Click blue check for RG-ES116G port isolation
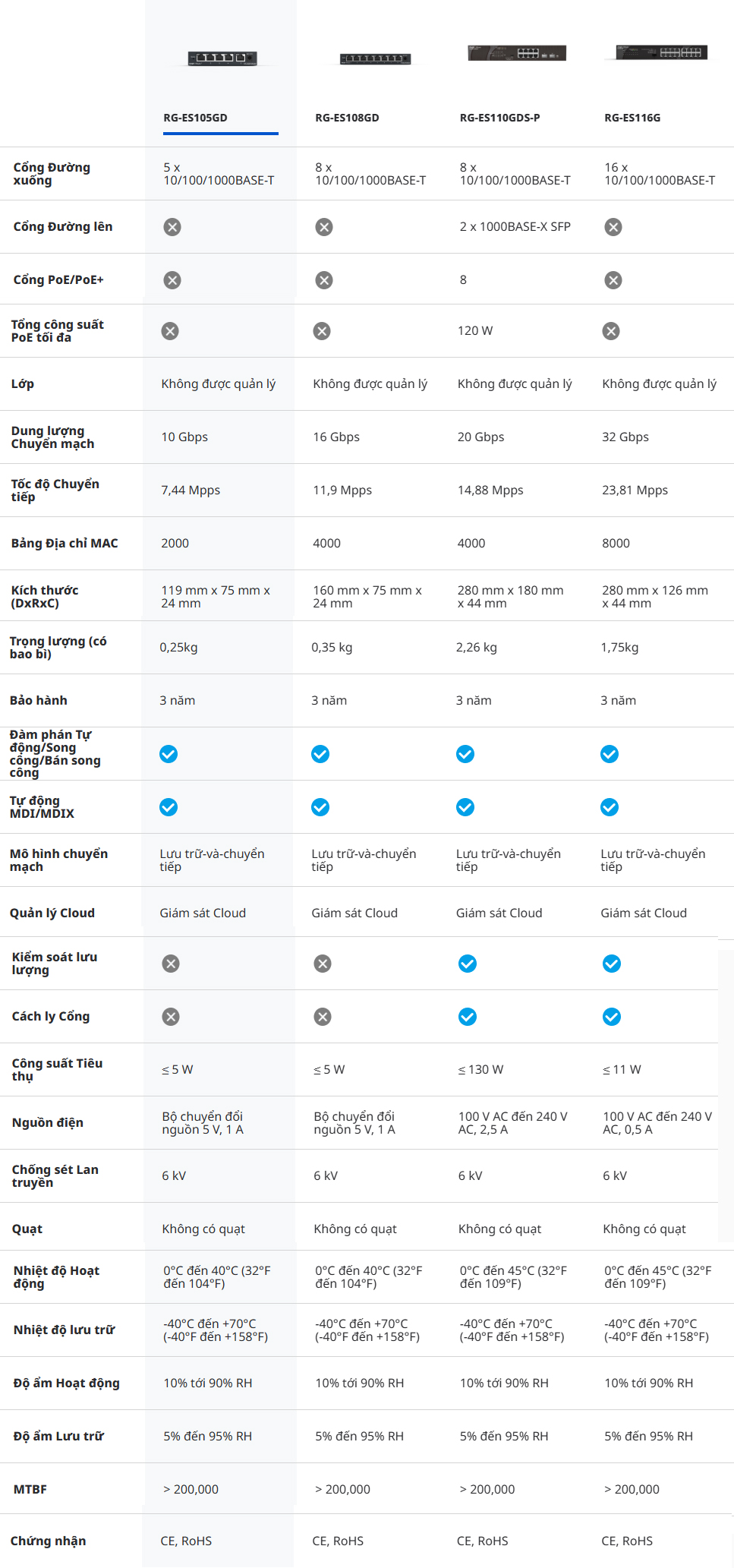 612,1017
